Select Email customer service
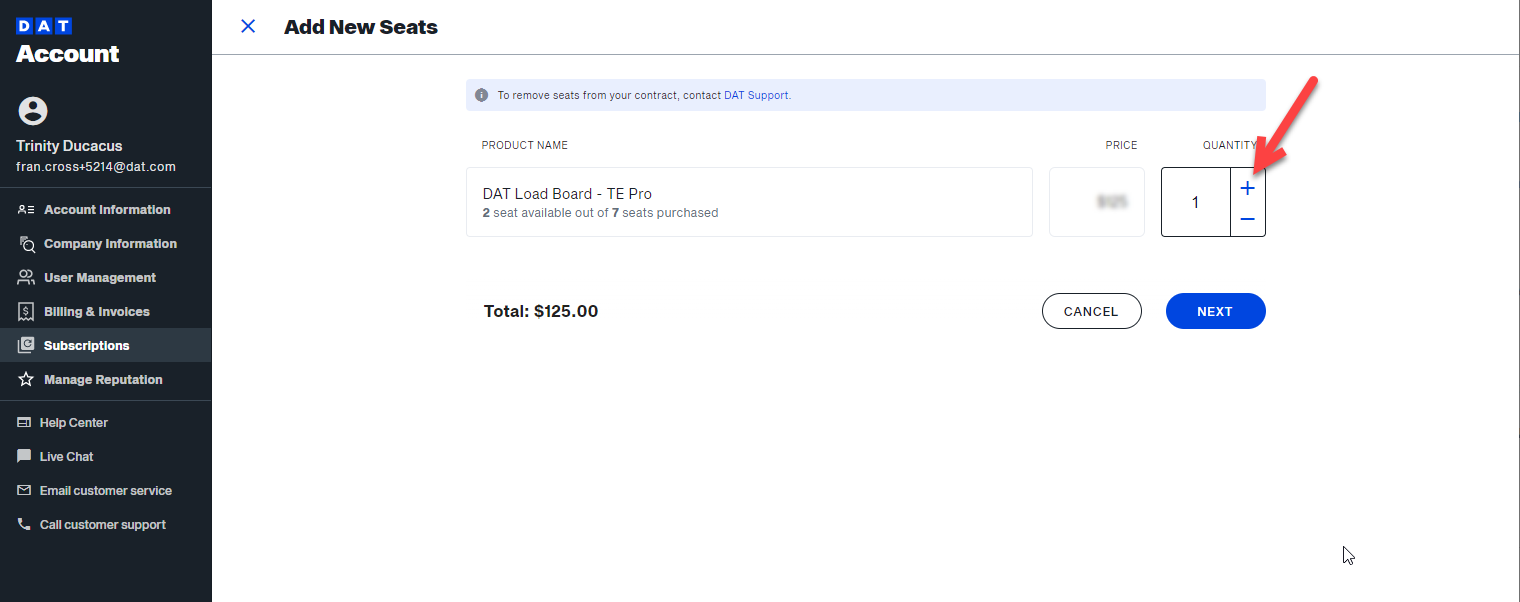Viewport: 1520px width, 602px height. coord(105,491)
